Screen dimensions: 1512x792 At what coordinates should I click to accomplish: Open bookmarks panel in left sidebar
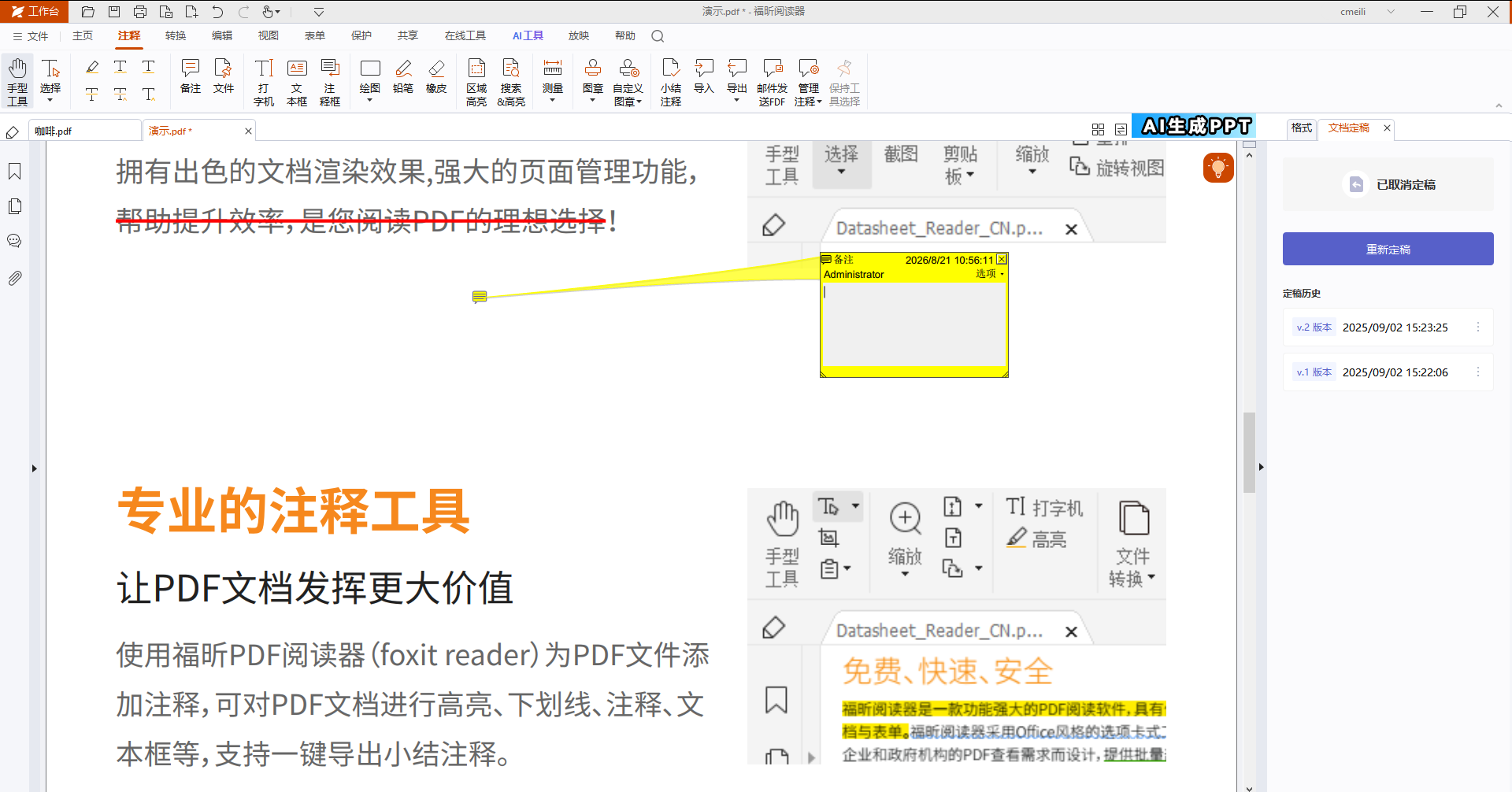tap(14, 172)
